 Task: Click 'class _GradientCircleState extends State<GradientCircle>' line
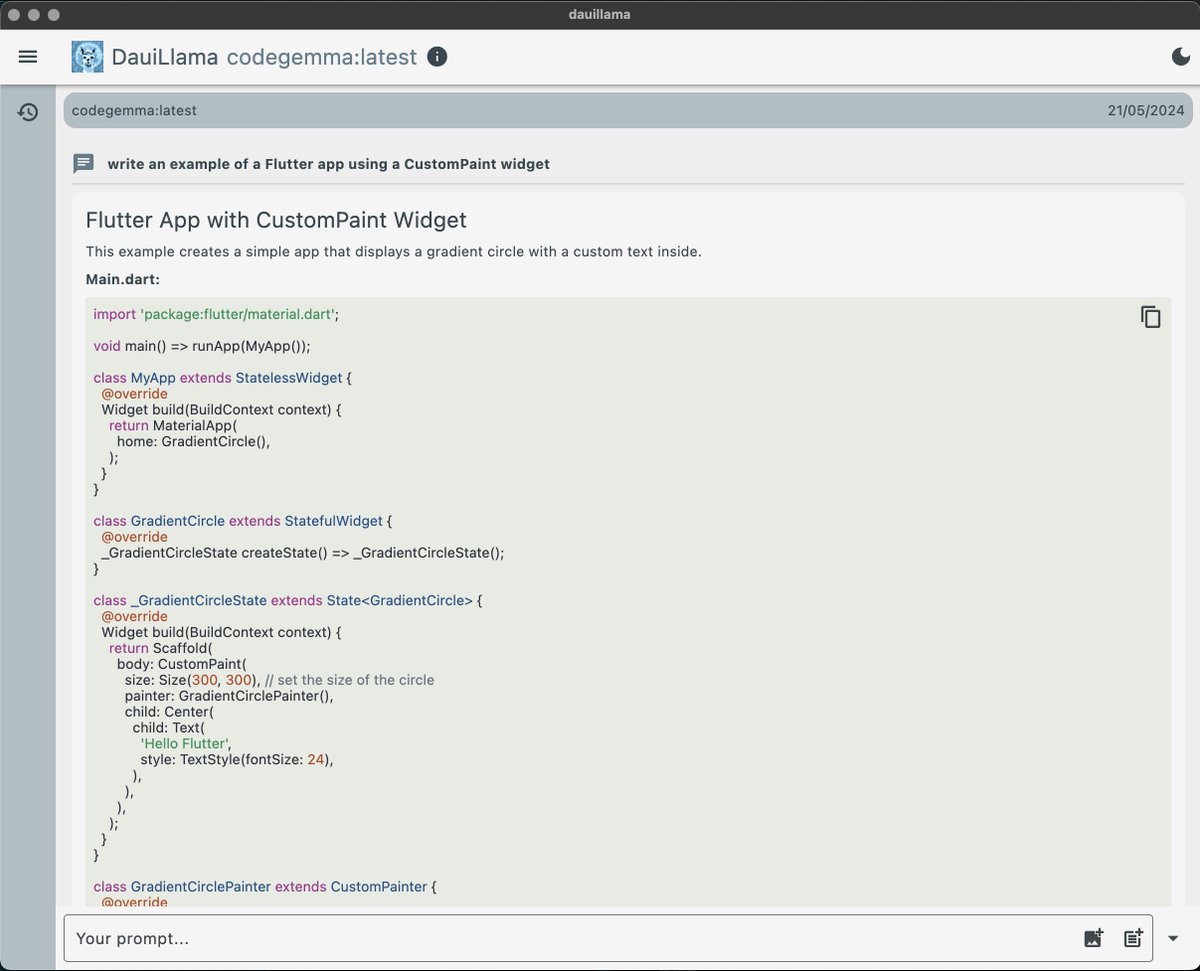[288, 601]
